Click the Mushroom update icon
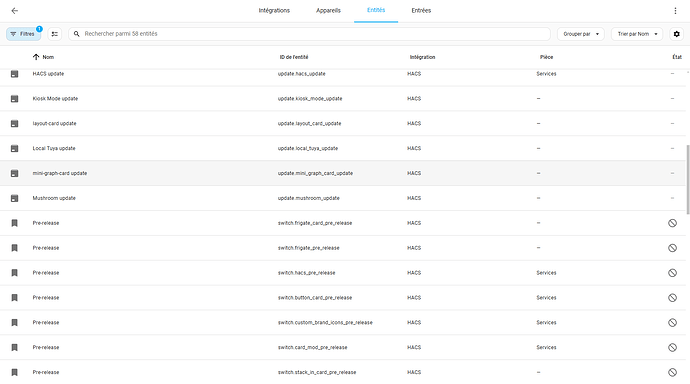Viewport: 690px width, 384px height. [15, 198]
